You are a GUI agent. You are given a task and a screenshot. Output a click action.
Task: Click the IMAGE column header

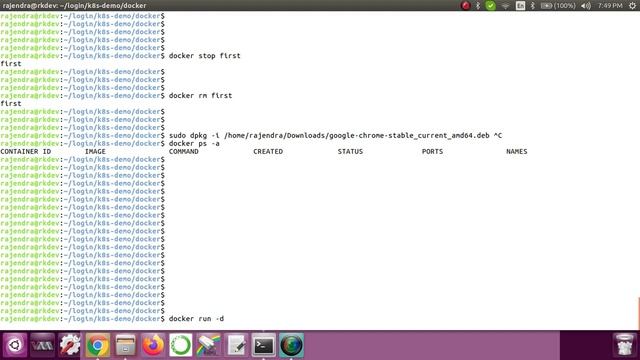click(95, 151)
